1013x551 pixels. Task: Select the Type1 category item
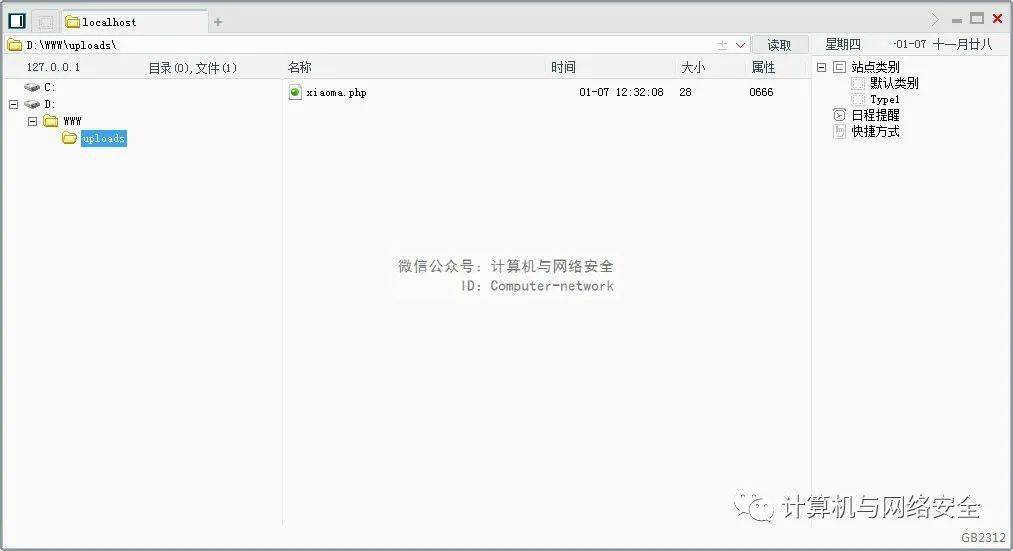pyautogui.click(x=884, y=99)
